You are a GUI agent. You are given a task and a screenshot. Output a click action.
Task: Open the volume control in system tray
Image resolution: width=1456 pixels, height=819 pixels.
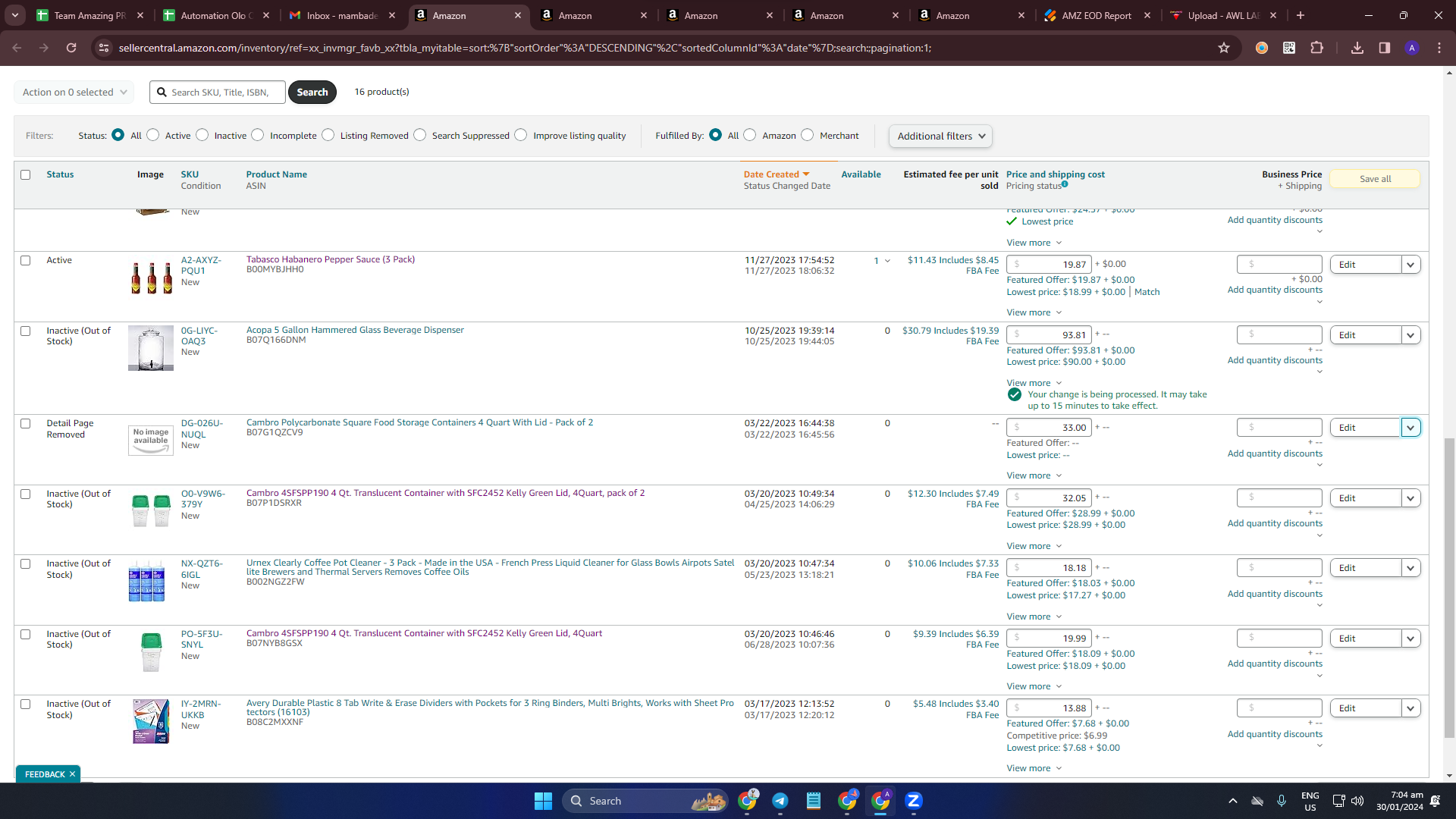[x=1357, y=801]
